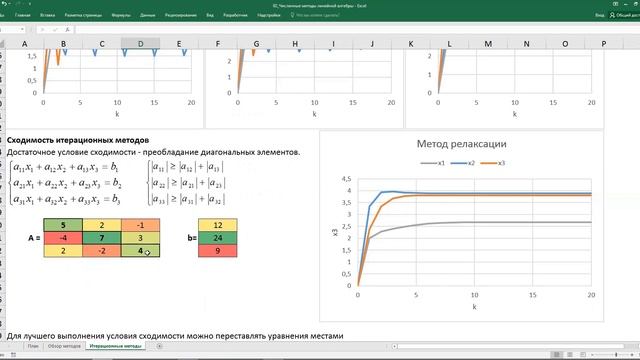Image resolution: width=640 pixels, height=360 pixels.
Task: Select matrix A cell with value -4
Action: 63,238
